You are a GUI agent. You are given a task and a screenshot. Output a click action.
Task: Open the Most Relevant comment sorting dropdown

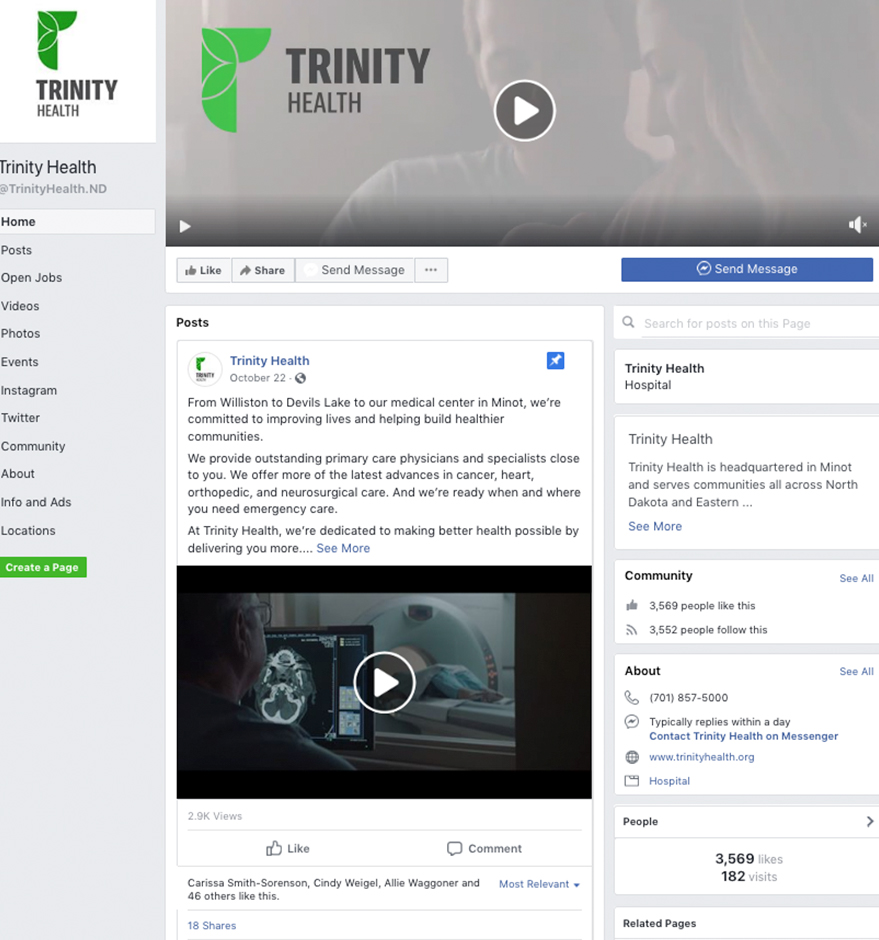539,884
